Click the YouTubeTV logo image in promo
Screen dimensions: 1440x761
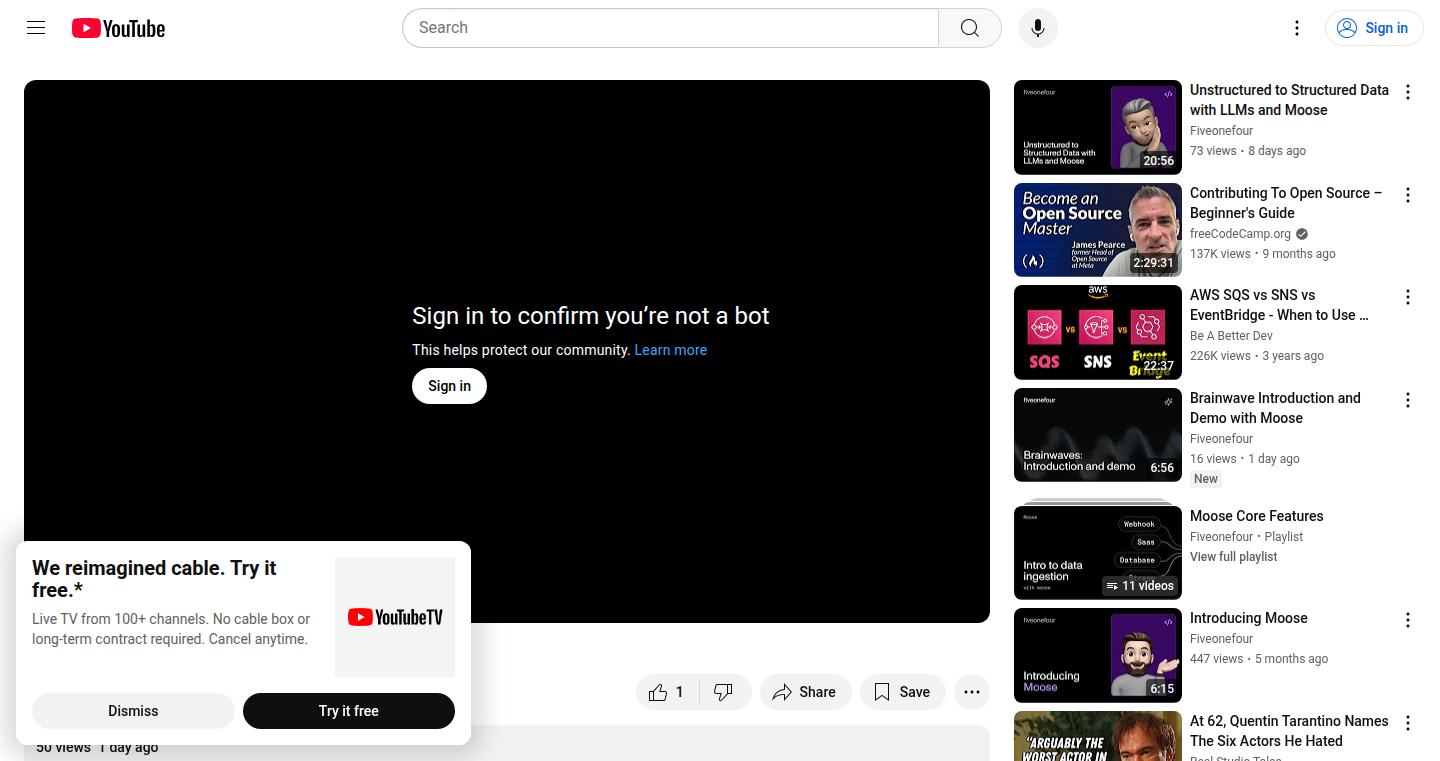point(395,617)
